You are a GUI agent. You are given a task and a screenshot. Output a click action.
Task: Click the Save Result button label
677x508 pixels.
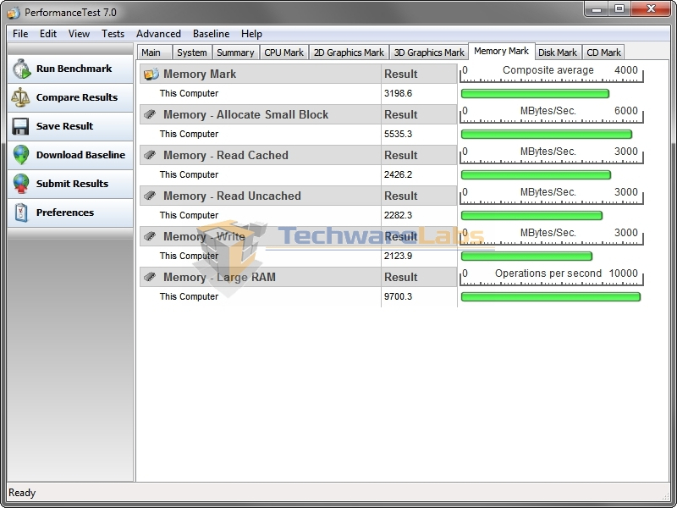pyautogui.click(x=65, y=126)
